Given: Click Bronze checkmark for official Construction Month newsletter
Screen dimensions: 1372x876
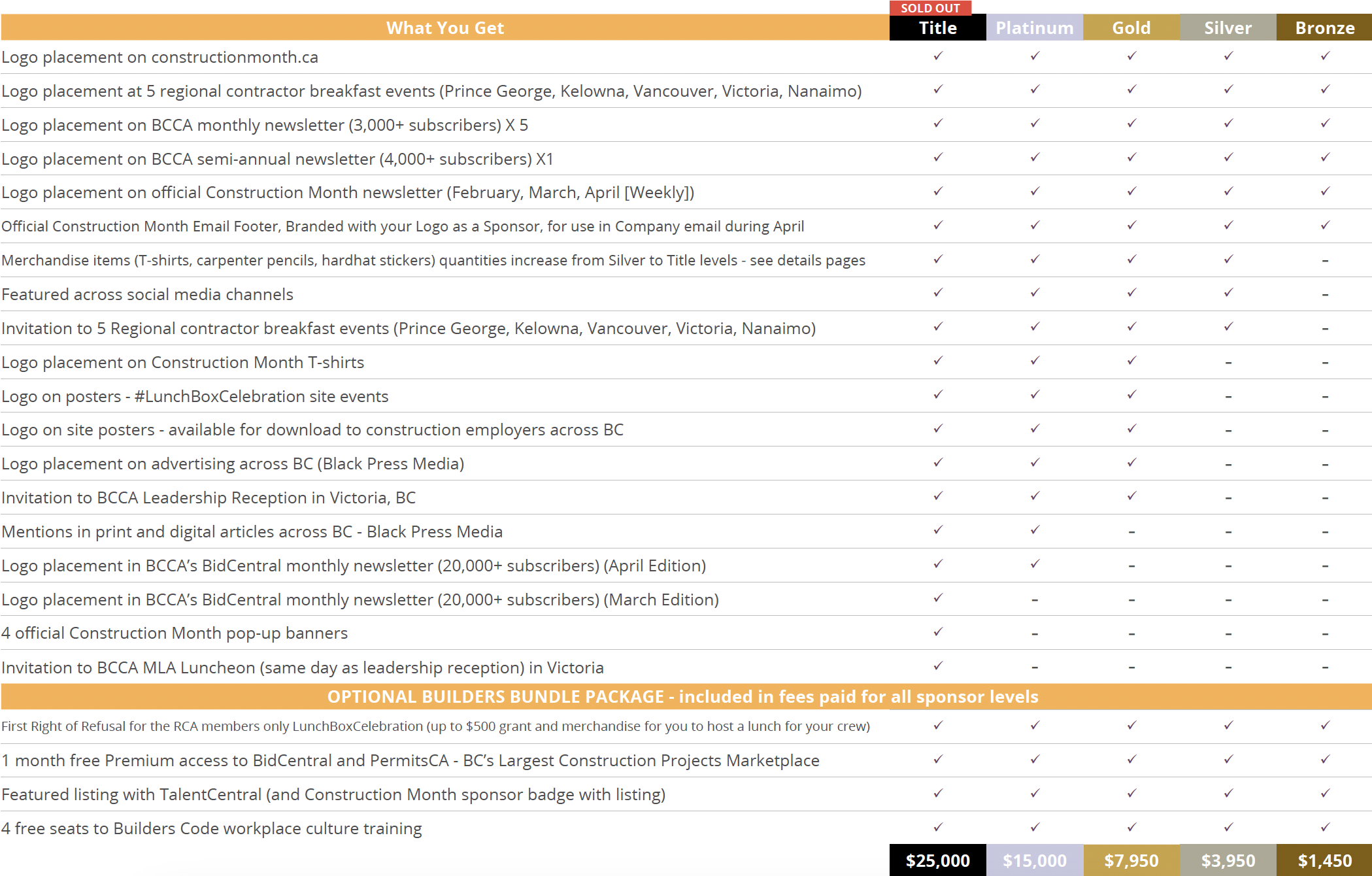Looking at the screenshot, I should pyautogui.click(x=1325, y=192).
